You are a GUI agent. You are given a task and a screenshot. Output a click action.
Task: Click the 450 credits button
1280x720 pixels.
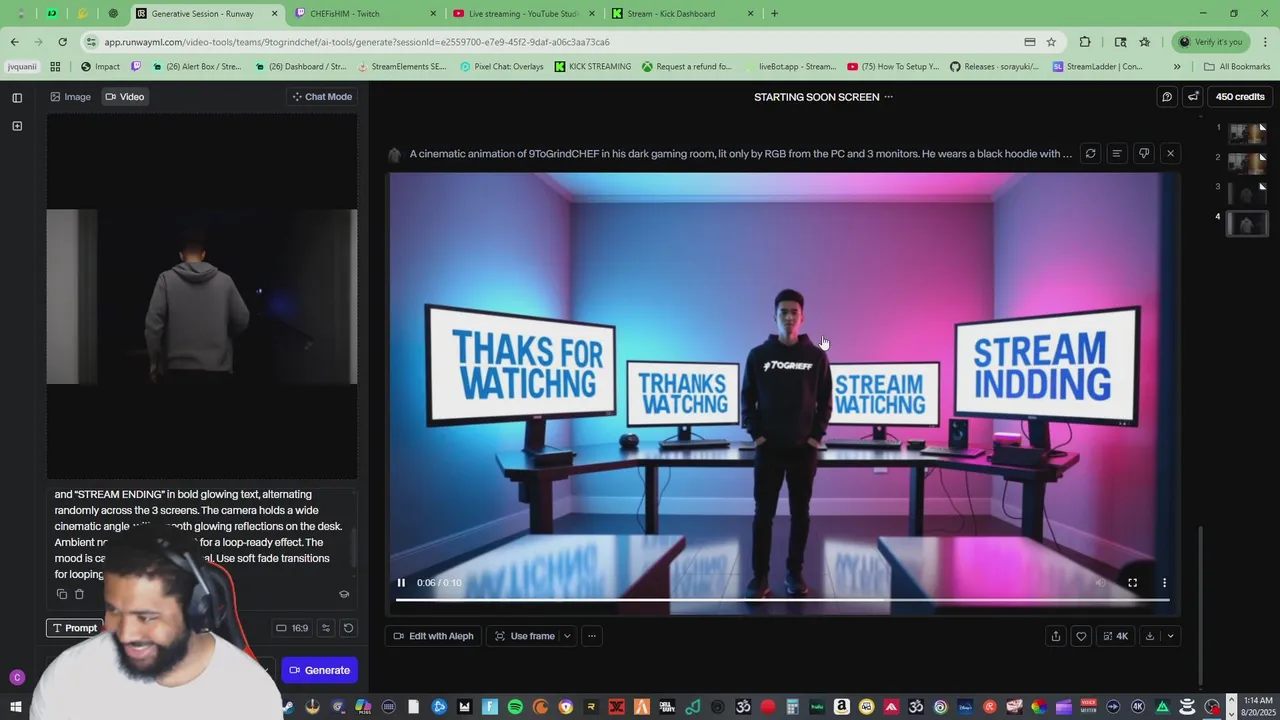tap(1240, 97)
